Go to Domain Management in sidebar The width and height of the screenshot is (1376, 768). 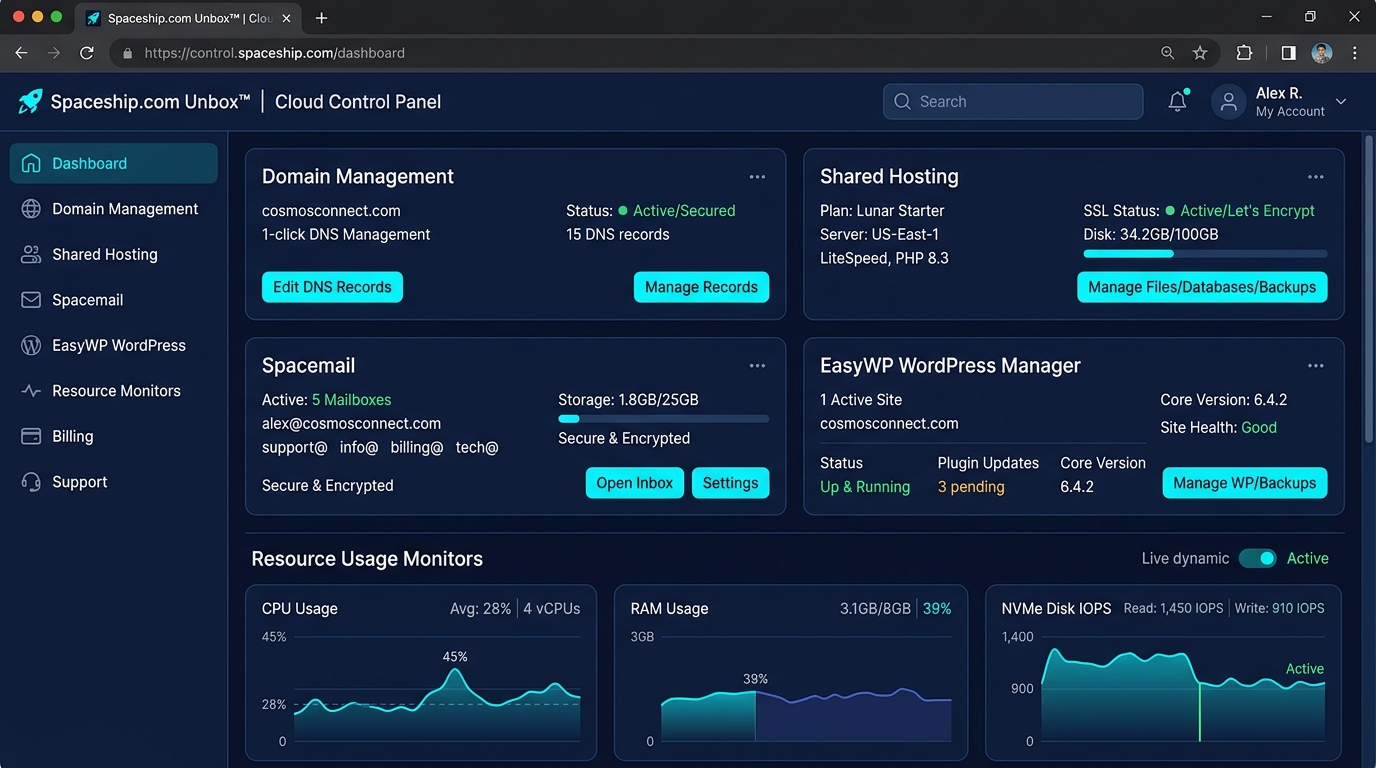click(x=113, y=209)
